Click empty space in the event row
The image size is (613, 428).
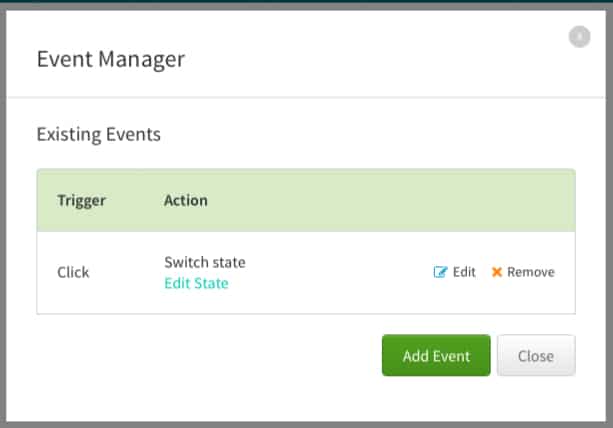pos(330,273)
